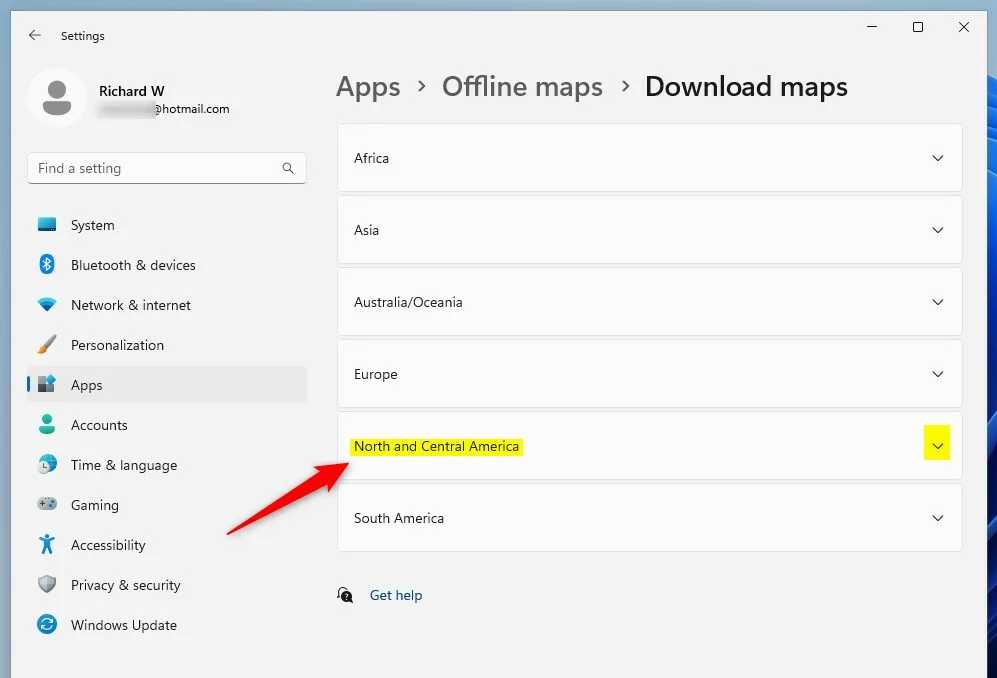Open Privacy & security shield icon
Image resolution: width=997 pixels, height=678 pixels.
pos(47,585)
